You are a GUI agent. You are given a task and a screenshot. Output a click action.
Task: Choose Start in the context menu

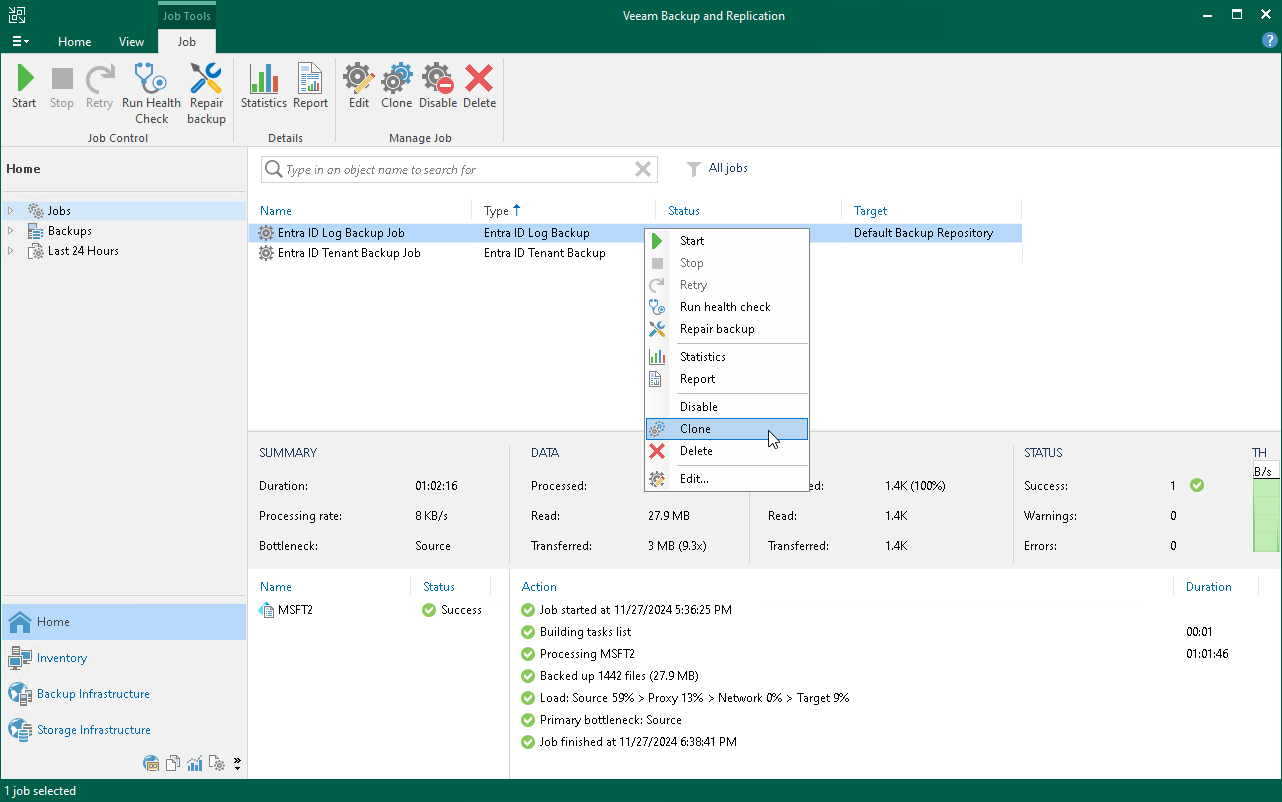(x=727, y=241)
